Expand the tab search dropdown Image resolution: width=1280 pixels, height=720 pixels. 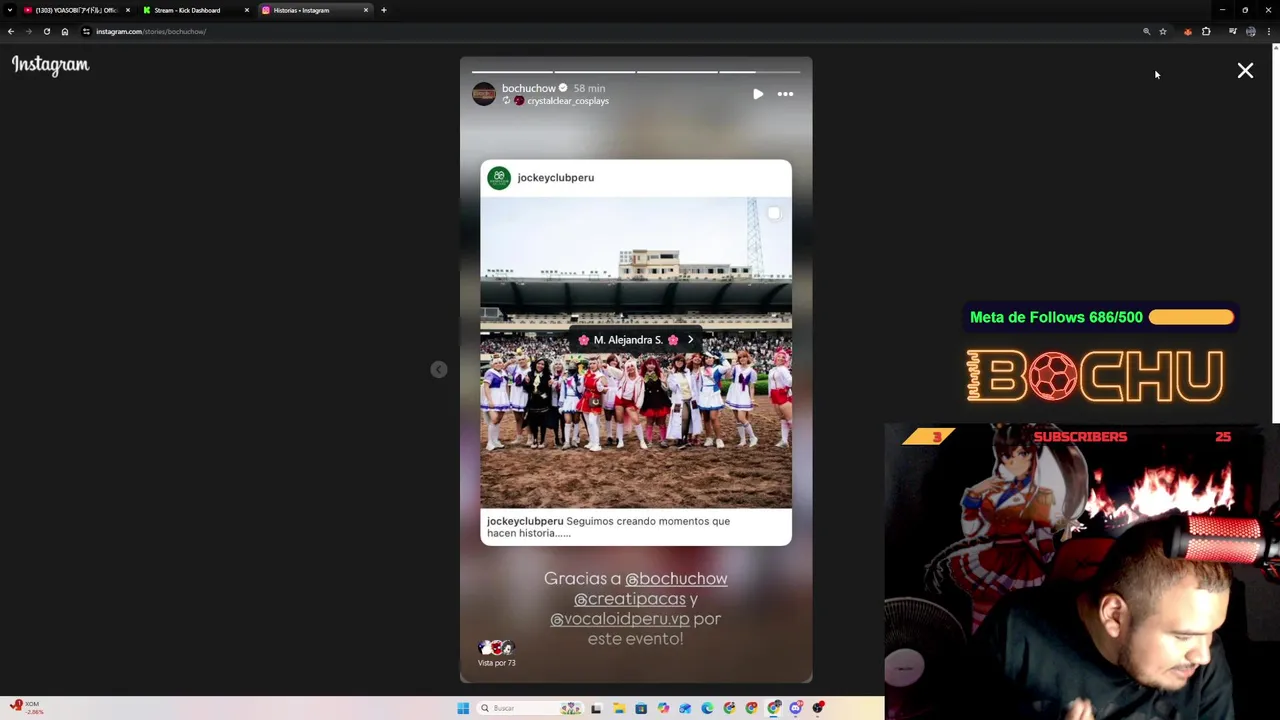click(x=9, y=10)
